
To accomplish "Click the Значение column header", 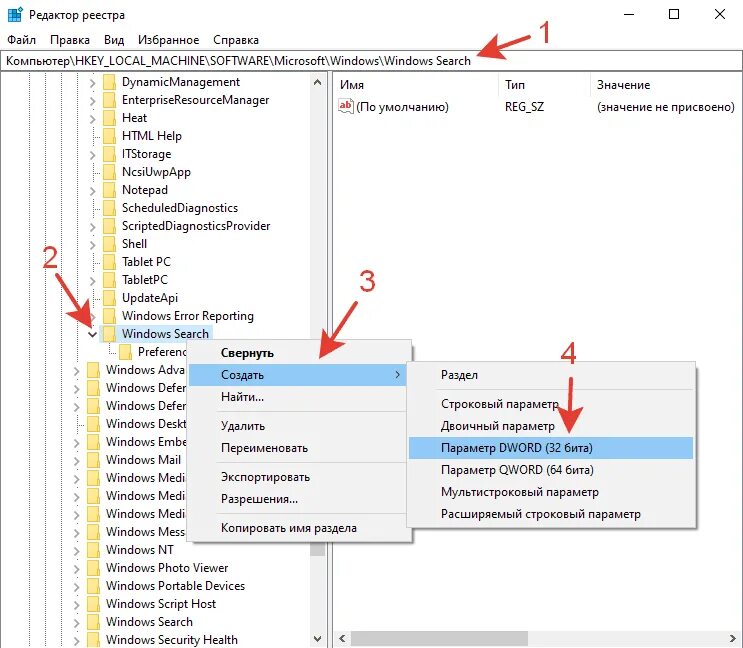I will [x=667, y=85].
